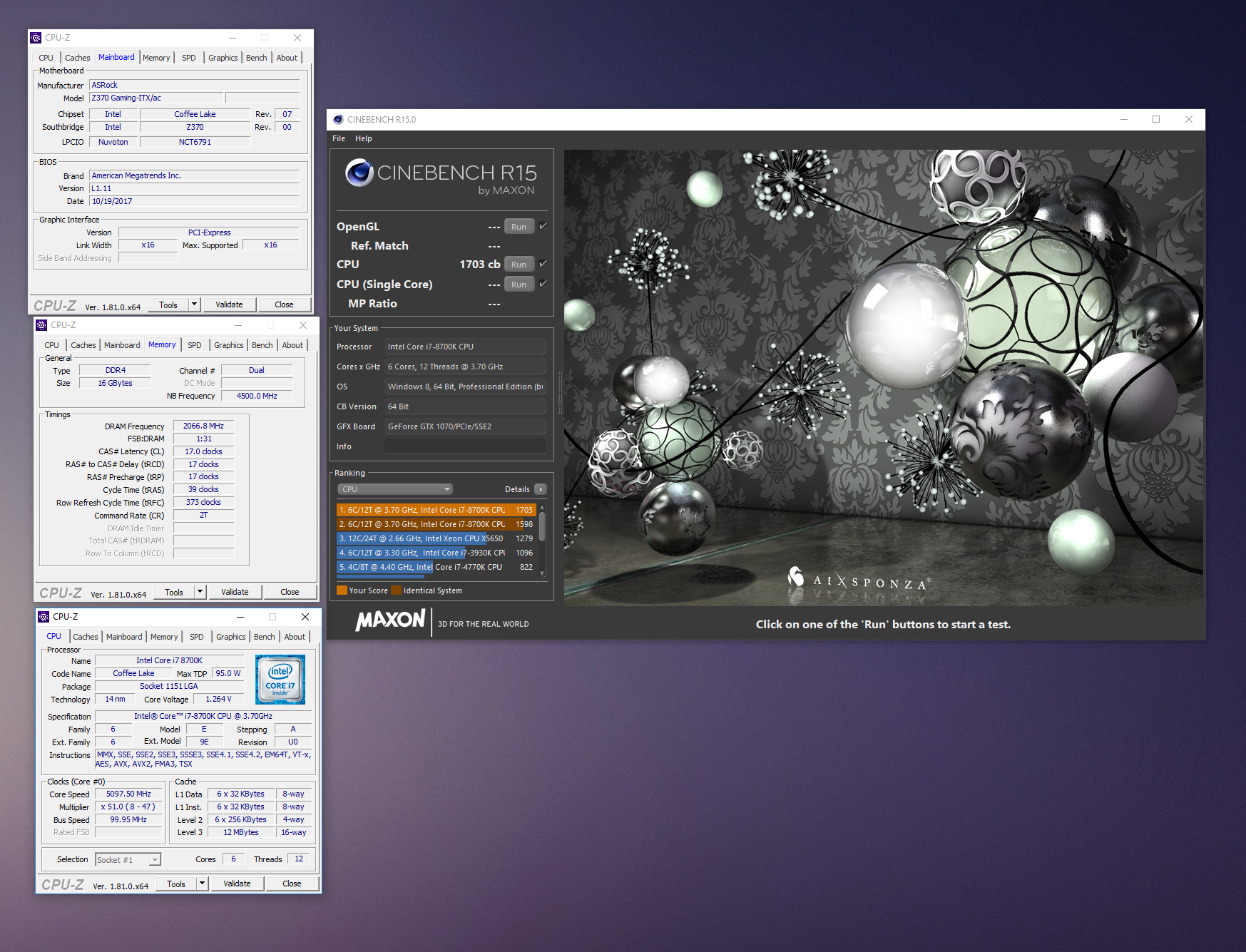The image size is (1246, 952).
Task: Select the i7-4770K ranking entry
Action: (x=436, y=567)
